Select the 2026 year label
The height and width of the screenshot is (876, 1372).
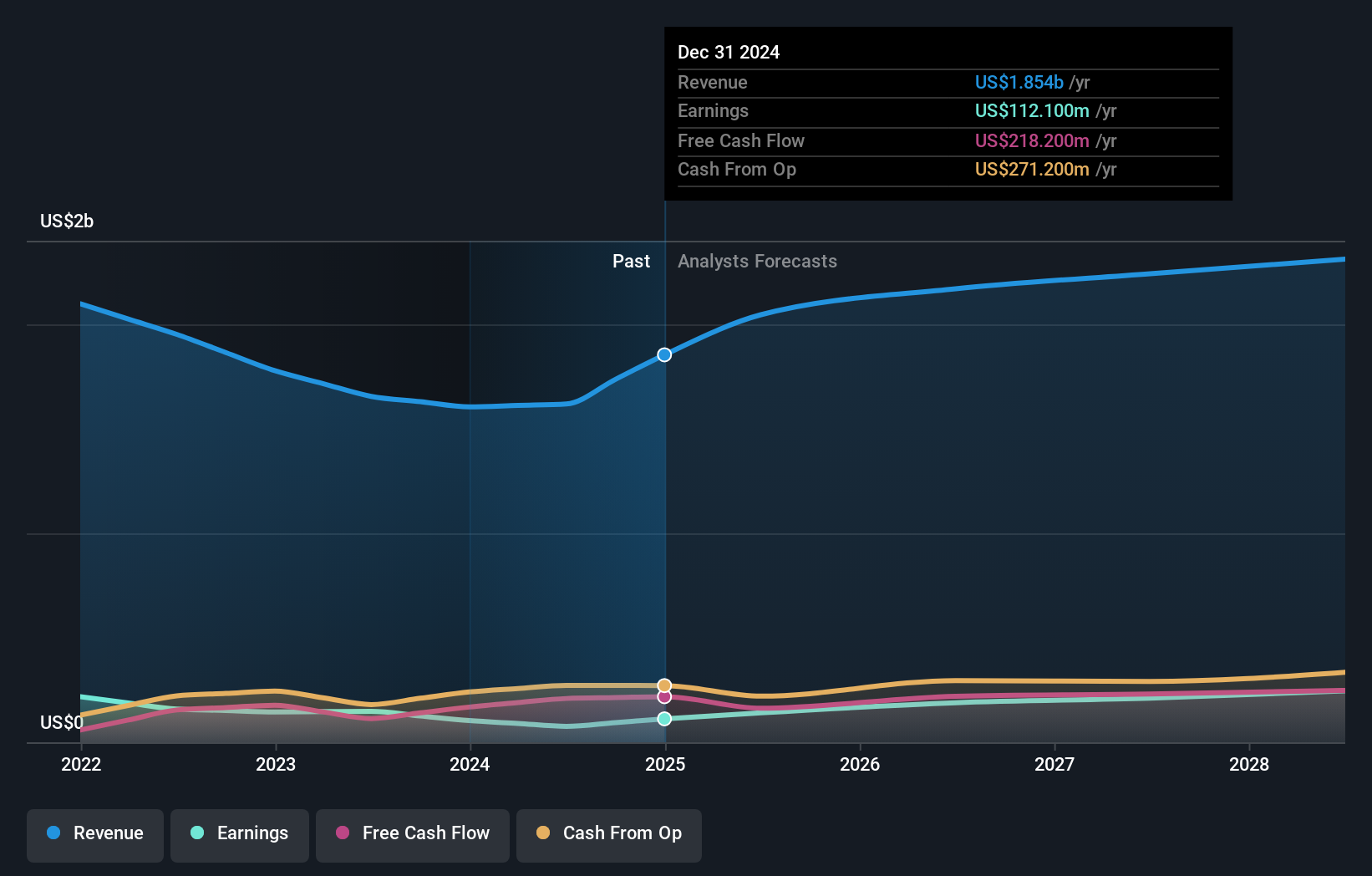860,764
